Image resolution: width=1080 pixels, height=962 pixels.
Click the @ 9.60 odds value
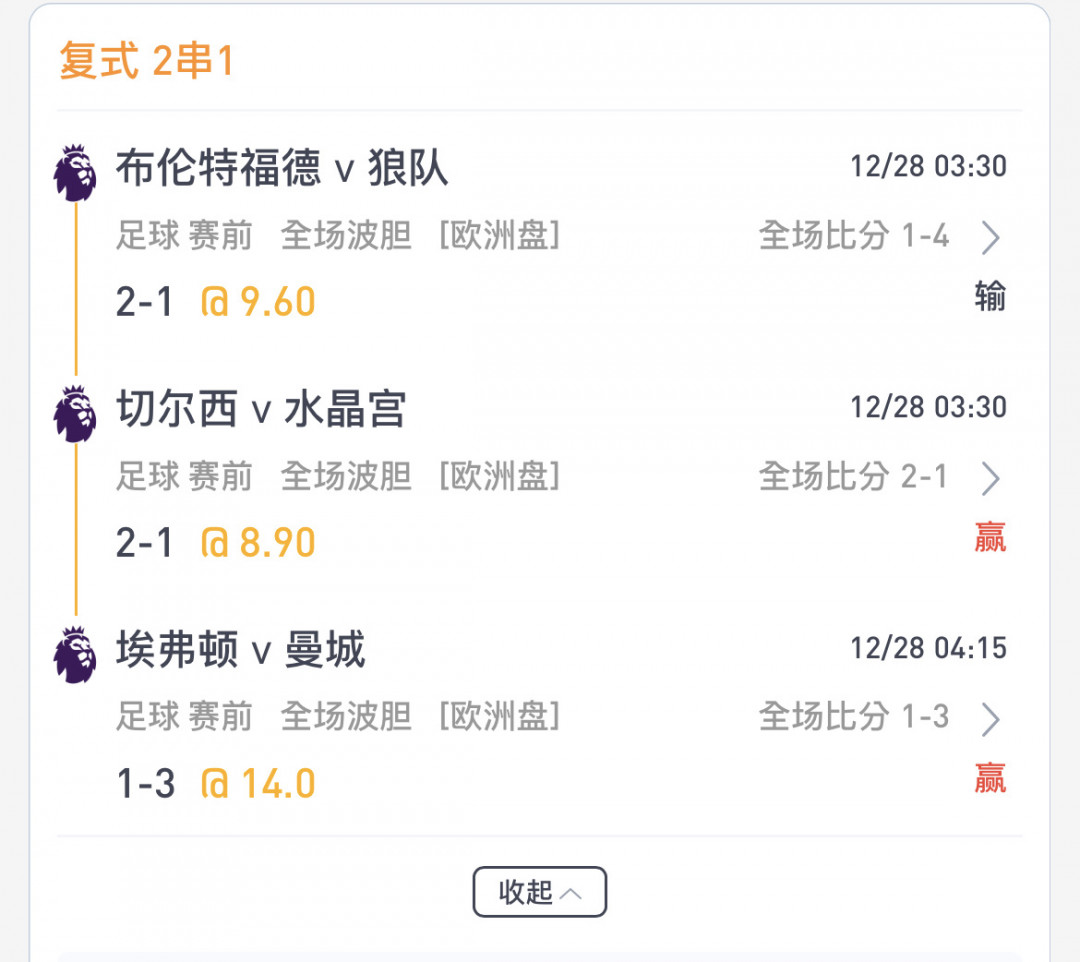coord(258,301)
